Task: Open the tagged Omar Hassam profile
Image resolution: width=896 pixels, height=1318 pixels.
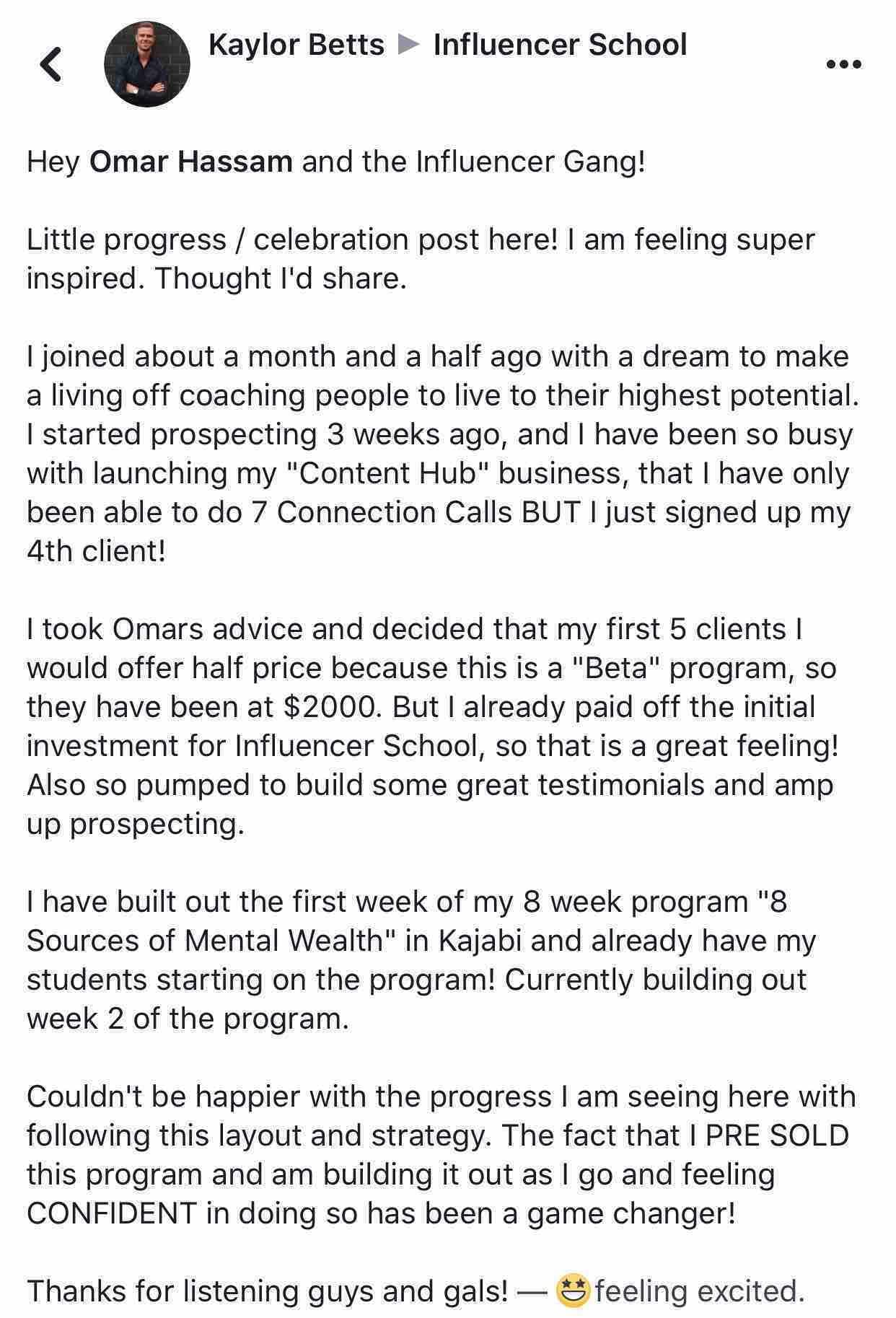Action: click(191, 161)
